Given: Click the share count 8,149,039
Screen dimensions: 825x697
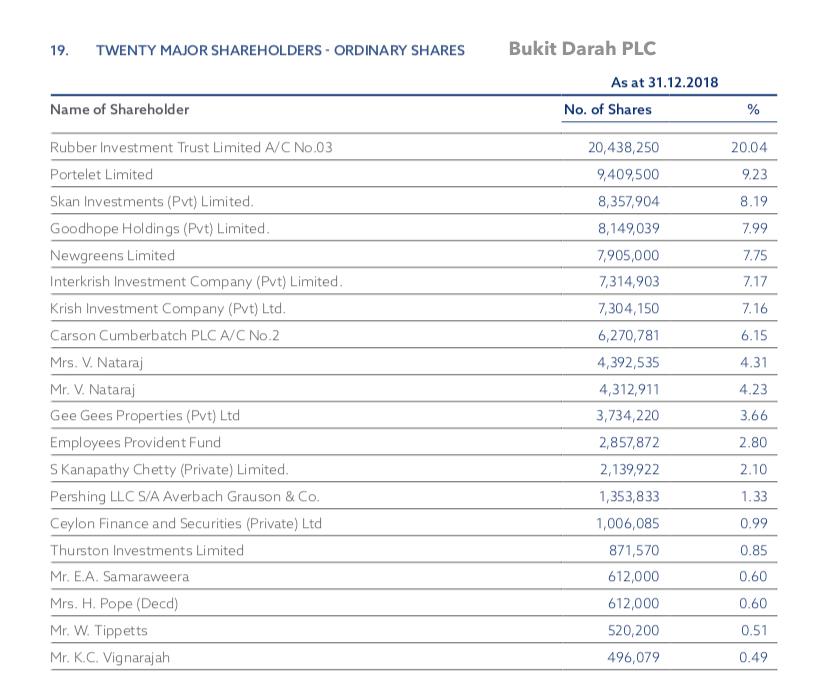Looking at the screenshot, I should click(x=628, y=228).
